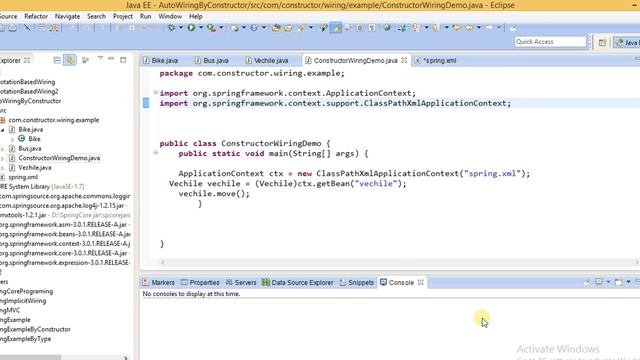Image resolution: width=640 pixels, height=360 pixels.
Task: Click the Open Perspective icon beside Quick Access
Action: point(602,42)
